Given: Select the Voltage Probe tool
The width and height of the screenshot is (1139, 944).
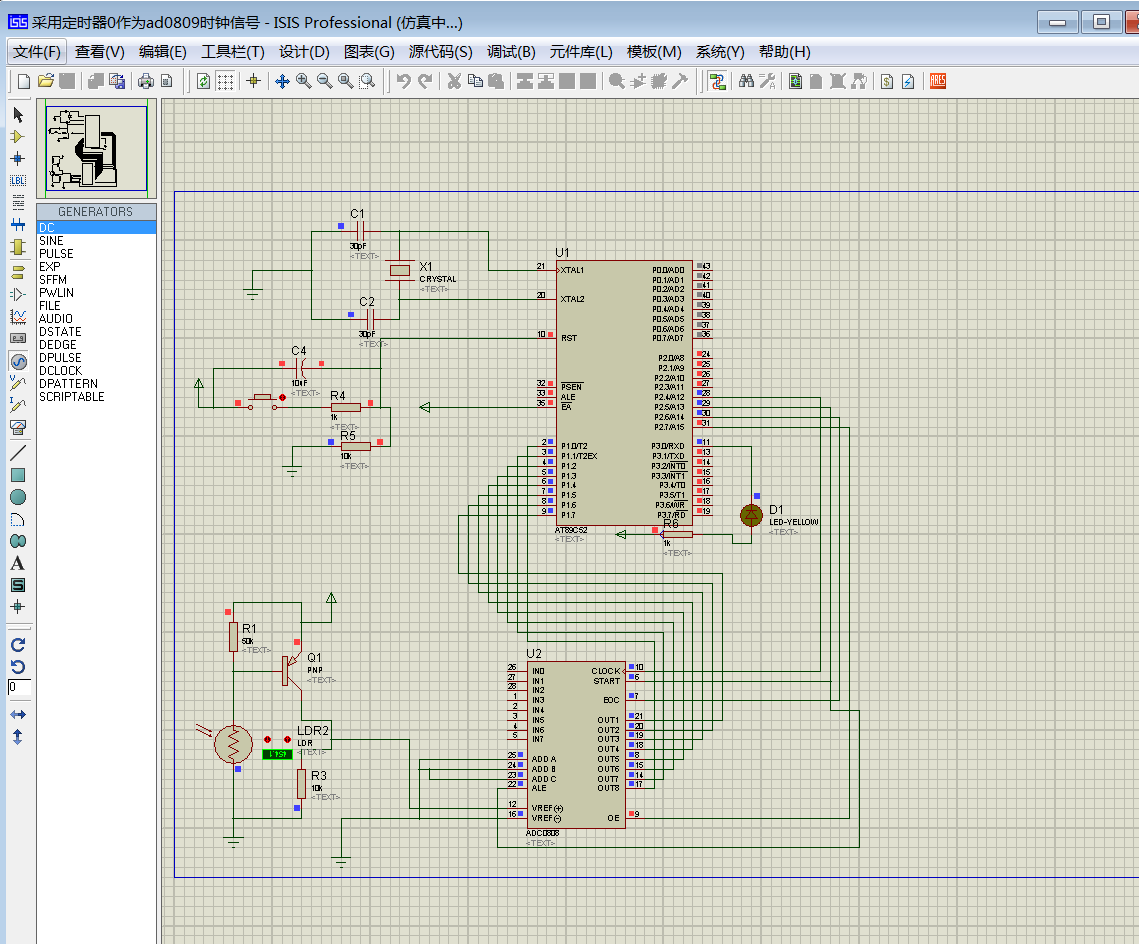Looking at the screenshot, I should [x=18, y=383].
